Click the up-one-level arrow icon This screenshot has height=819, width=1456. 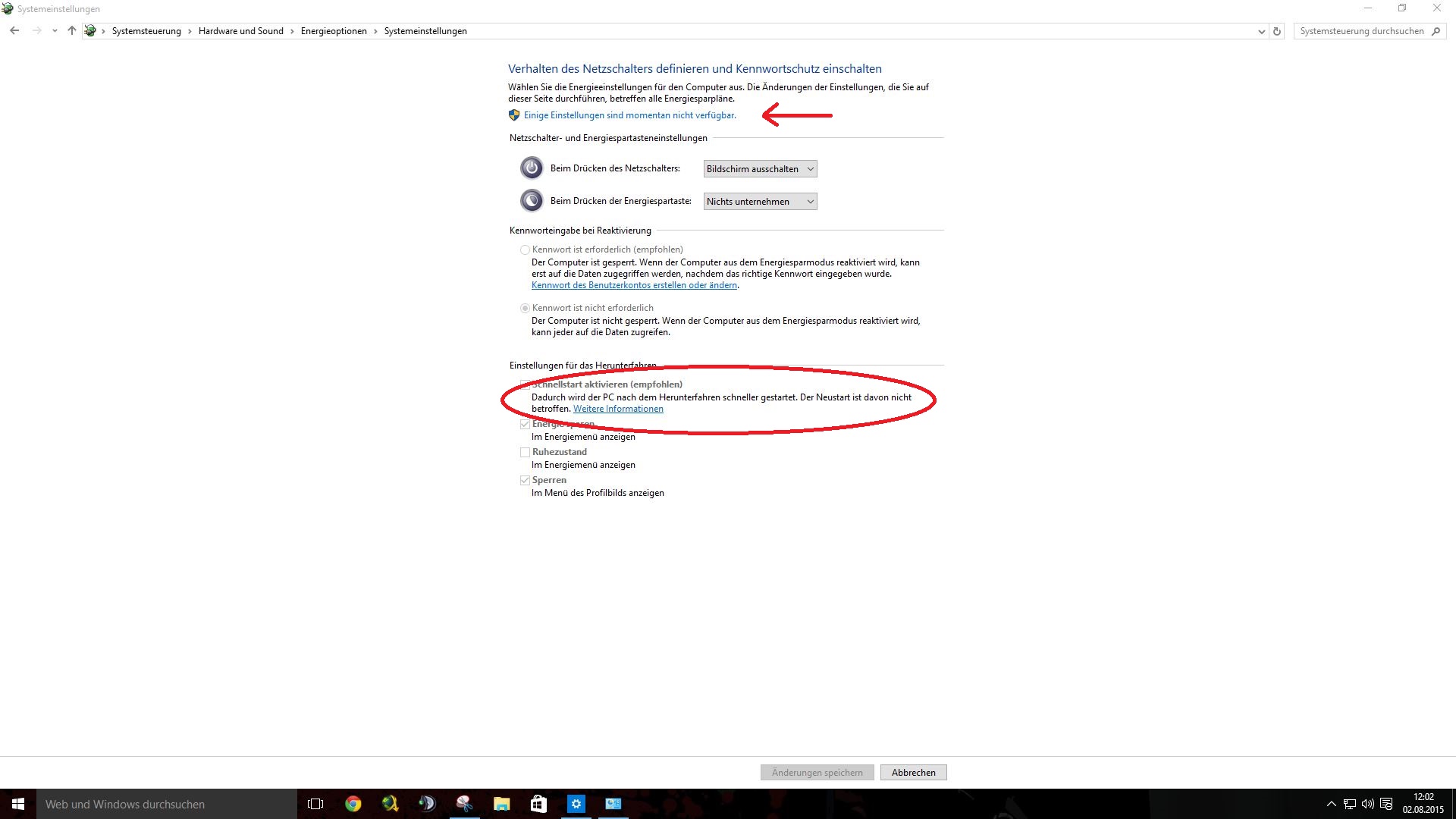tap(72, 31)
